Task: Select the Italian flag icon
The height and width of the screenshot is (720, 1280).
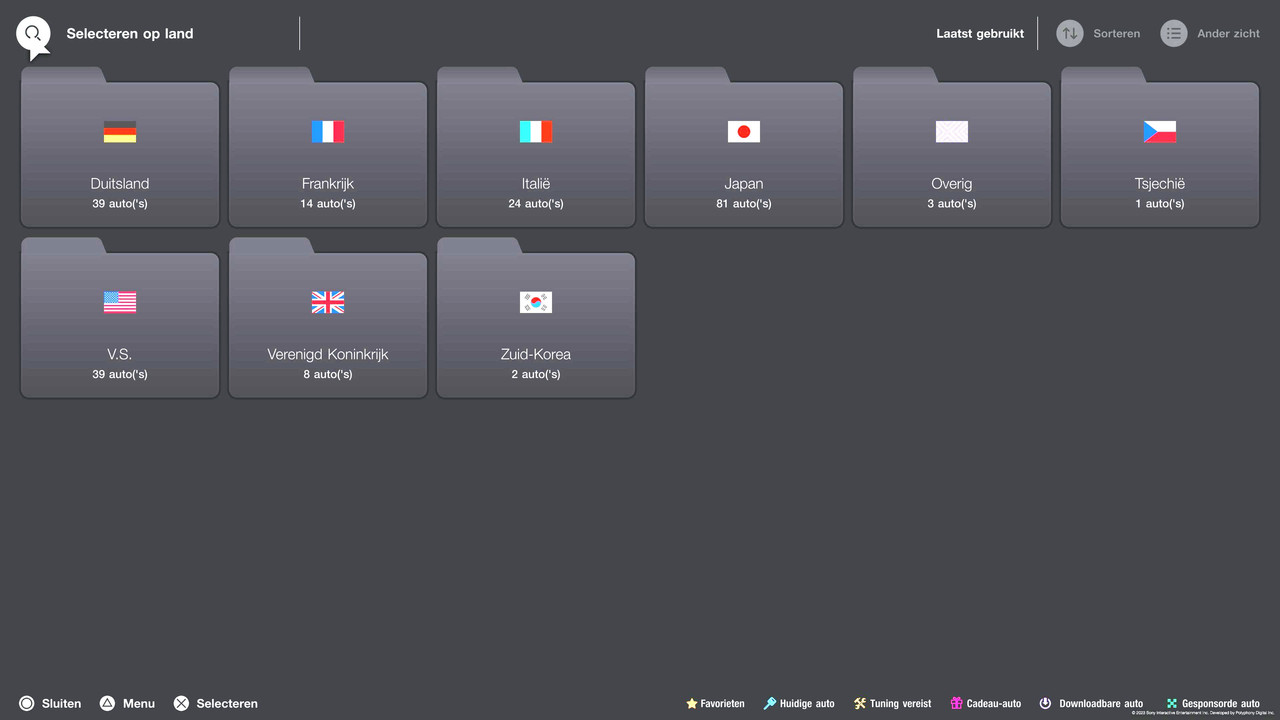Action: (536, 132)
